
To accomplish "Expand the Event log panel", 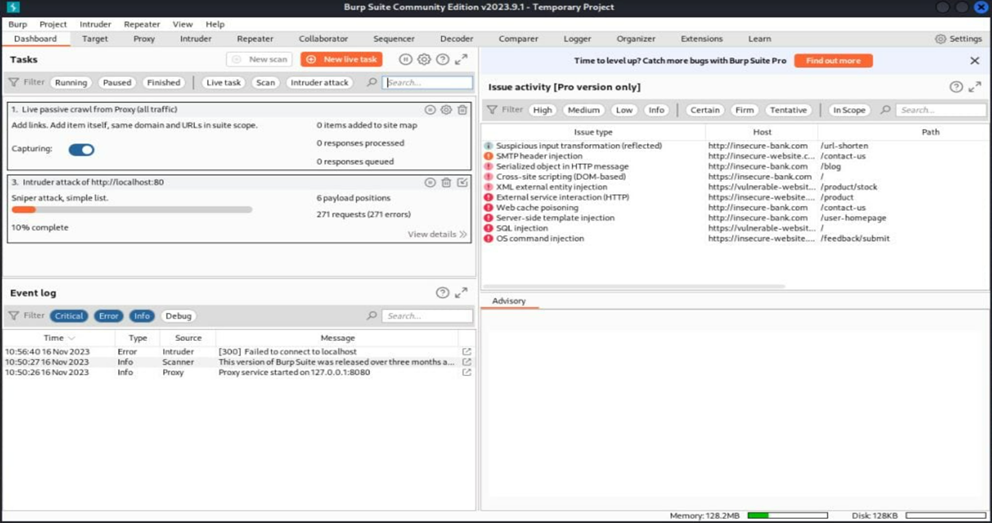I will point(461,293).
